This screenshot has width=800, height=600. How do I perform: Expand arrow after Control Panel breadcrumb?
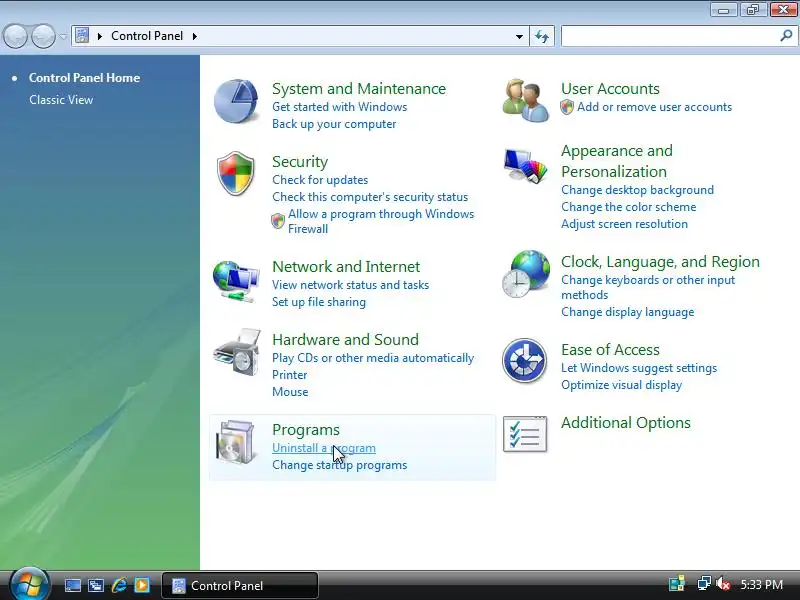pyautogui.click(x=195, y=36)
